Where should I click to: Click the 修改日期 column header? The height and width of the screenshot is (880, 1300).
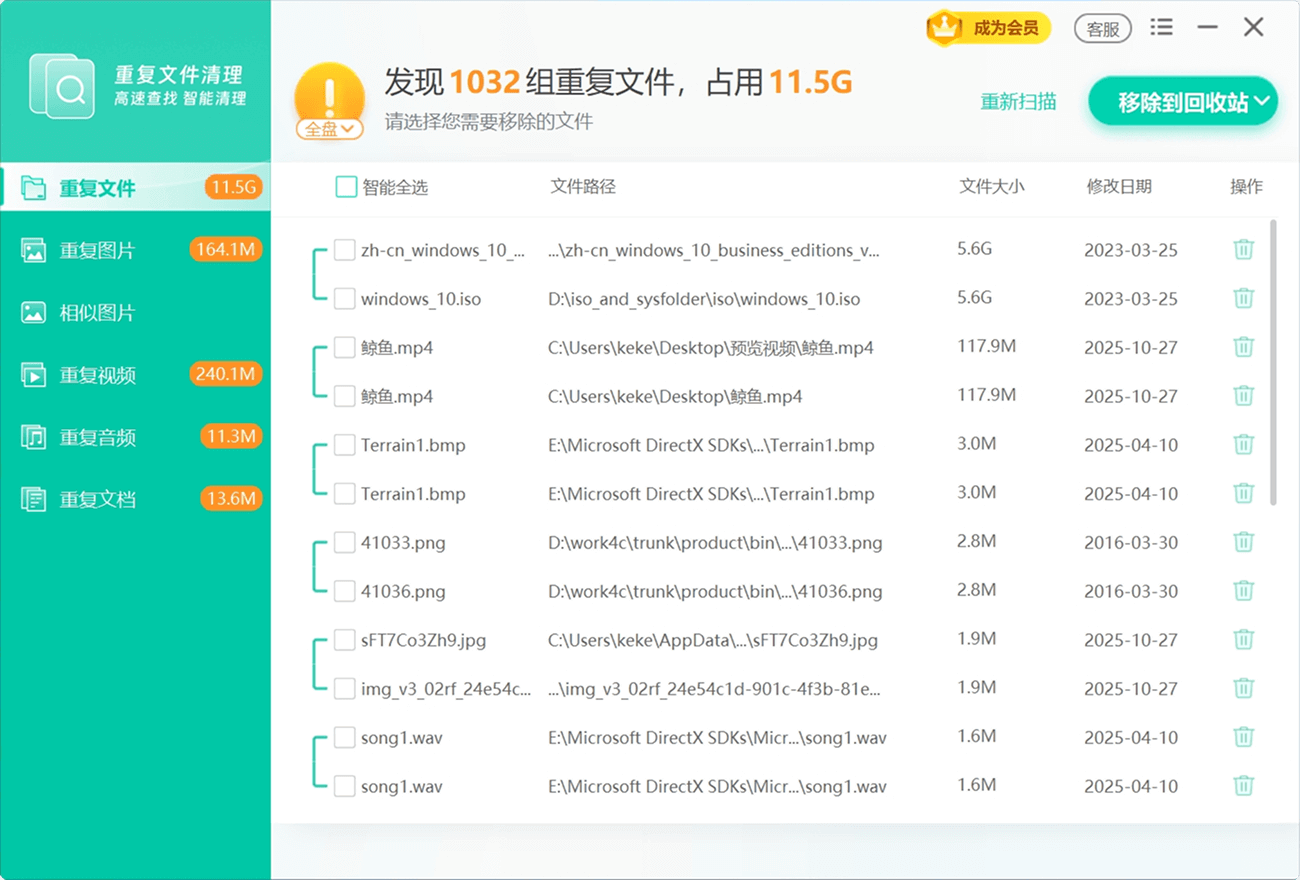pos(1119,186)
